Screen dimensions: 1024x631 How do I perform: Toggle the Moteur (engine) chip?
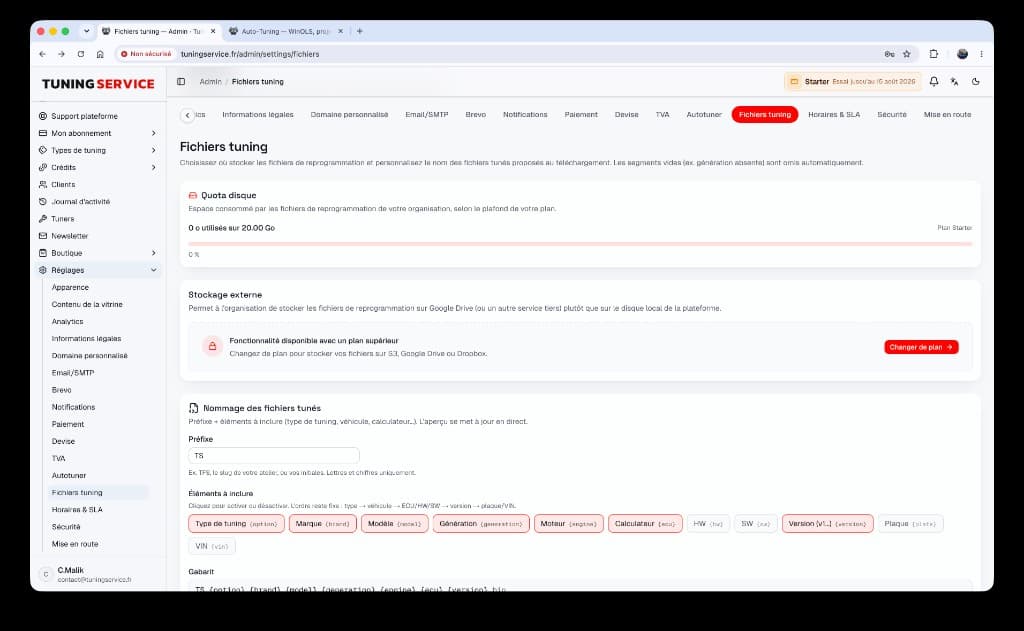click(568, 524)
